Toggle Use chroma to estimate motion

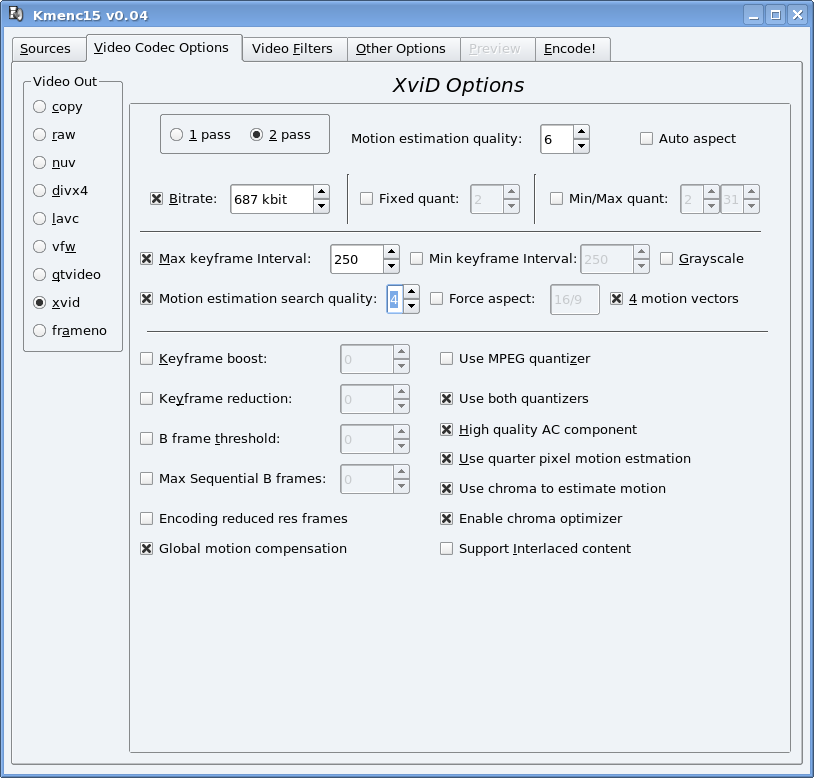[446, 489]
